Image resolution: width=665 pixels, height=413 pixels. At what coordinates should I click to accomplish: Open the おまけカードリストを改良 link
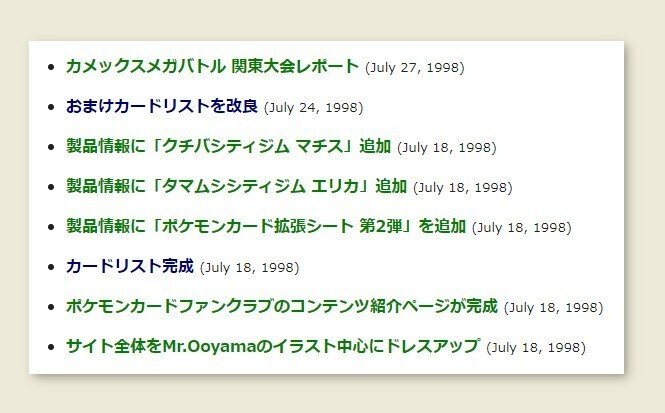click(x=162, y=106)
